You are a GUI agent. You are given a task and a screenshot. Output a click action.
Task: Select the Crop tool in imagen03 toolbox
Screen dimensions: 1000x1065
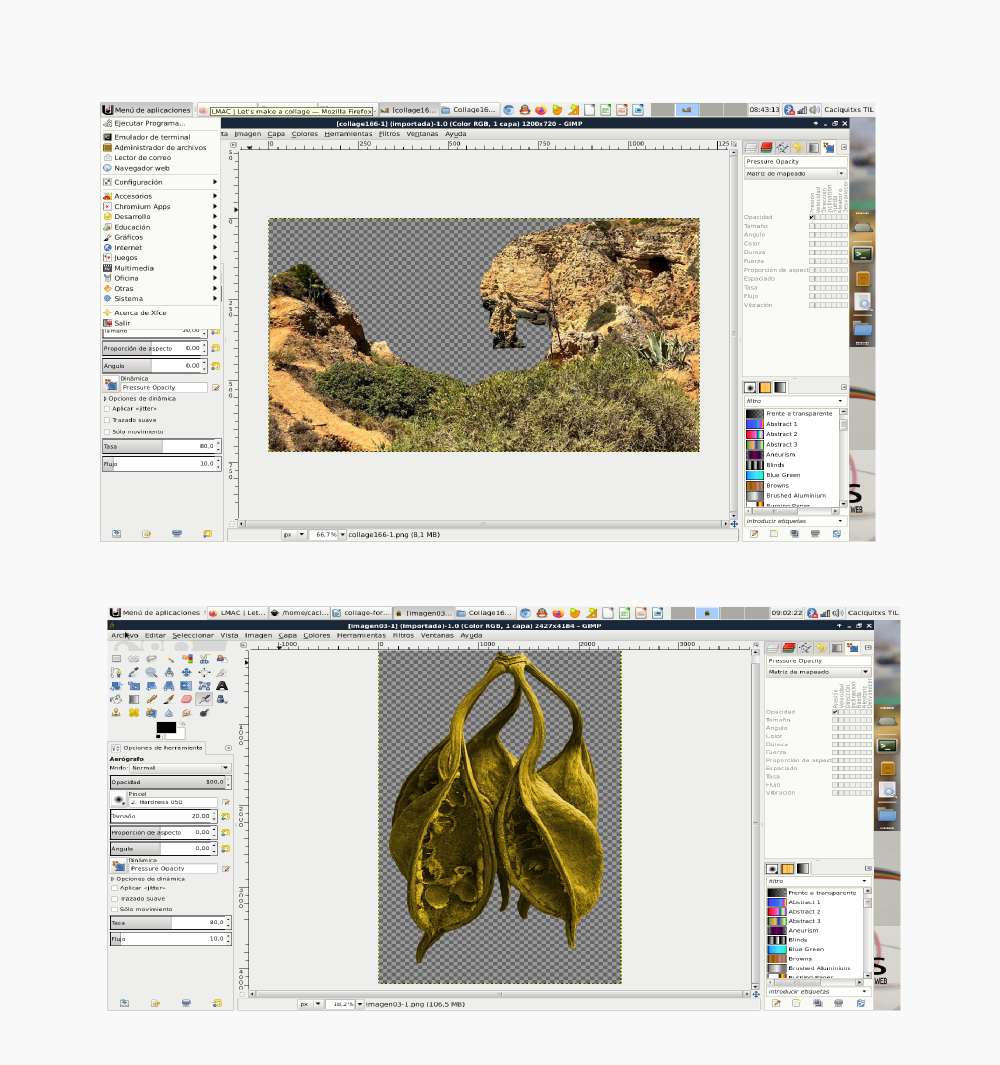coord(222,672)
